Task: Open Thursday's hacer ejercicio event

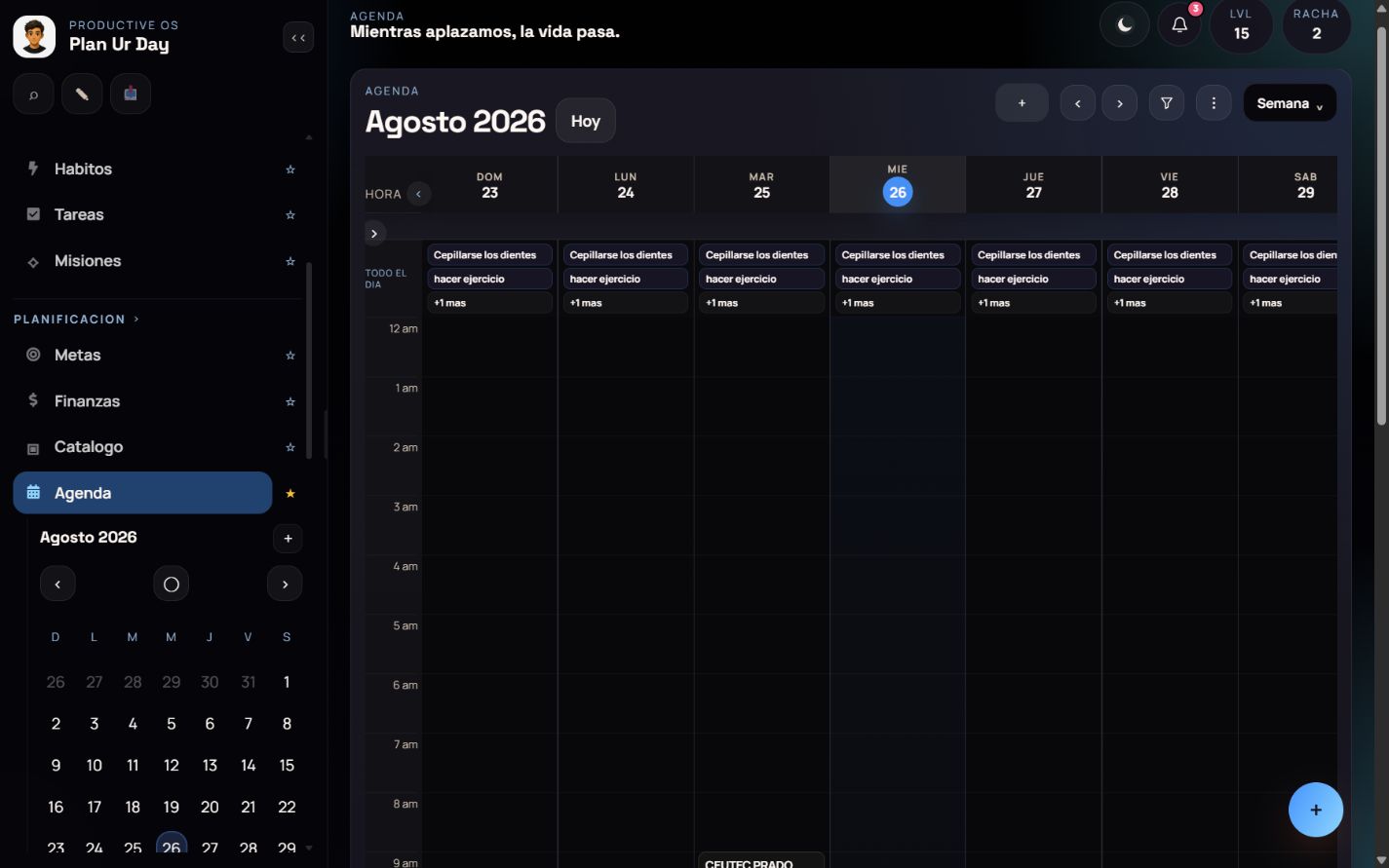Action: coord(1033,279)
